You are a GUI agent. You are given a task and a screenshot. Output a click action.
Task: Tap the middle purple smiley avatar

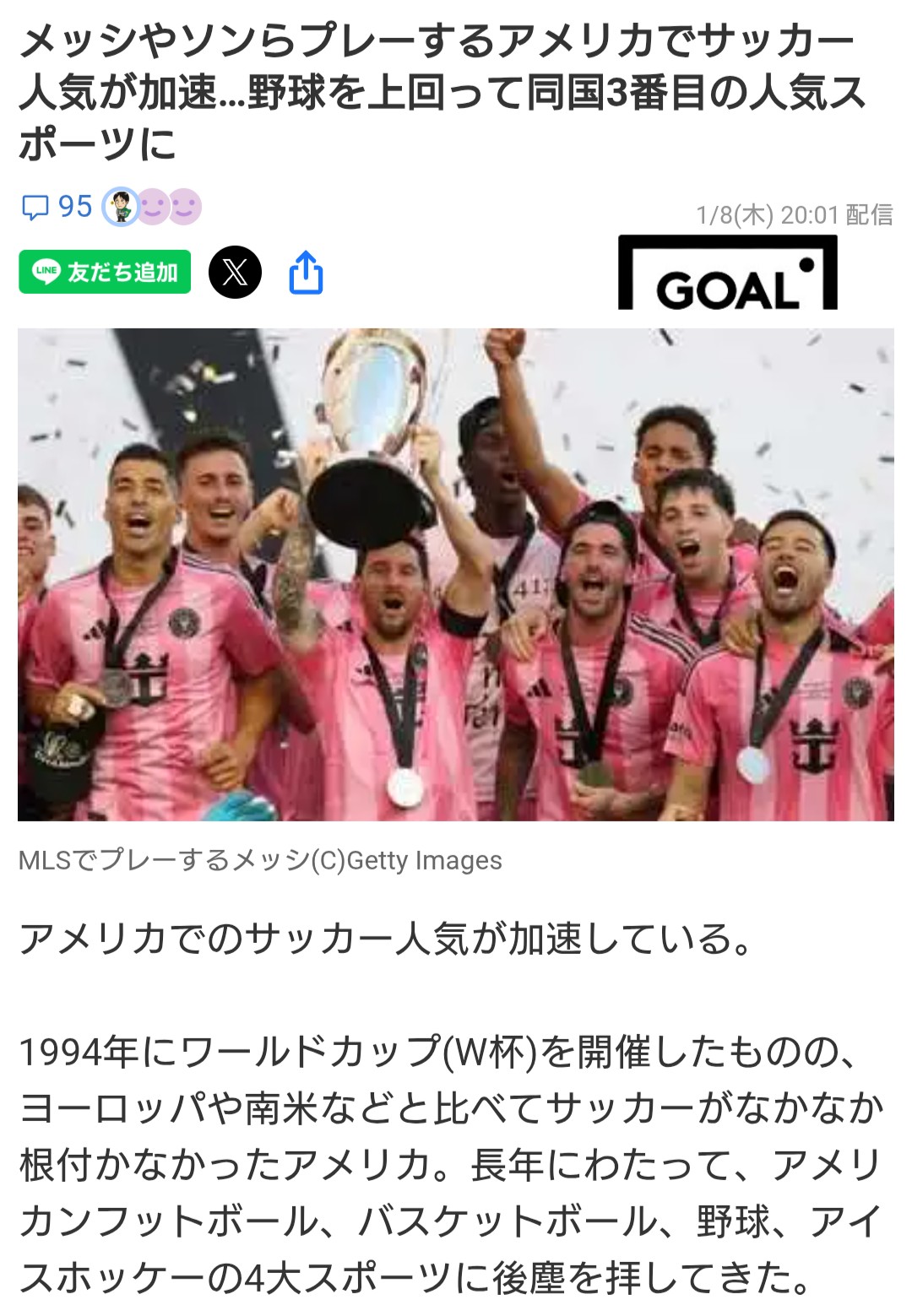point(152,207)
